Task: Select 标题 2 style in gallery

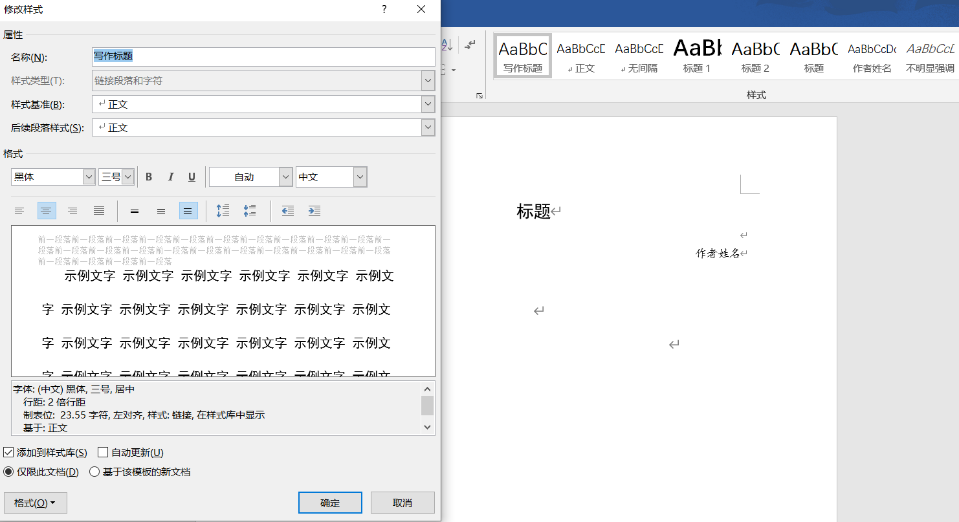Action: tap(755, 56)
